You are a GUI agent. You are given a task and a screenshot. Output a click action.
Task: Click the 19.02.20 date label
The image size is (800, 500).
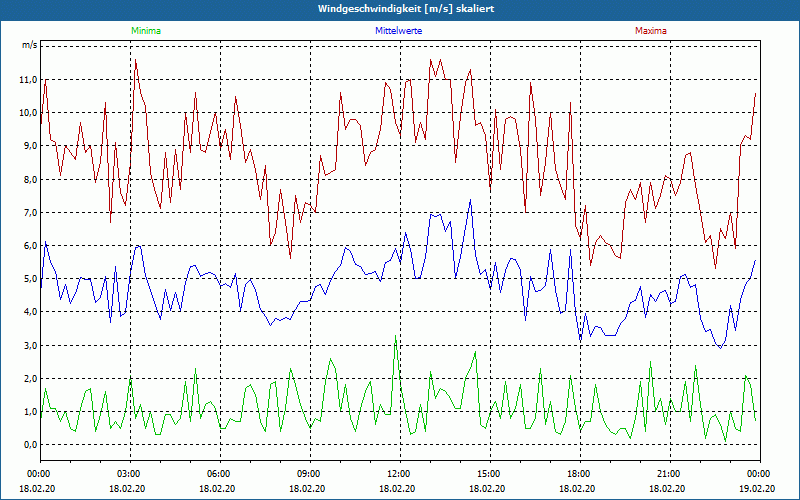point(757,489)
